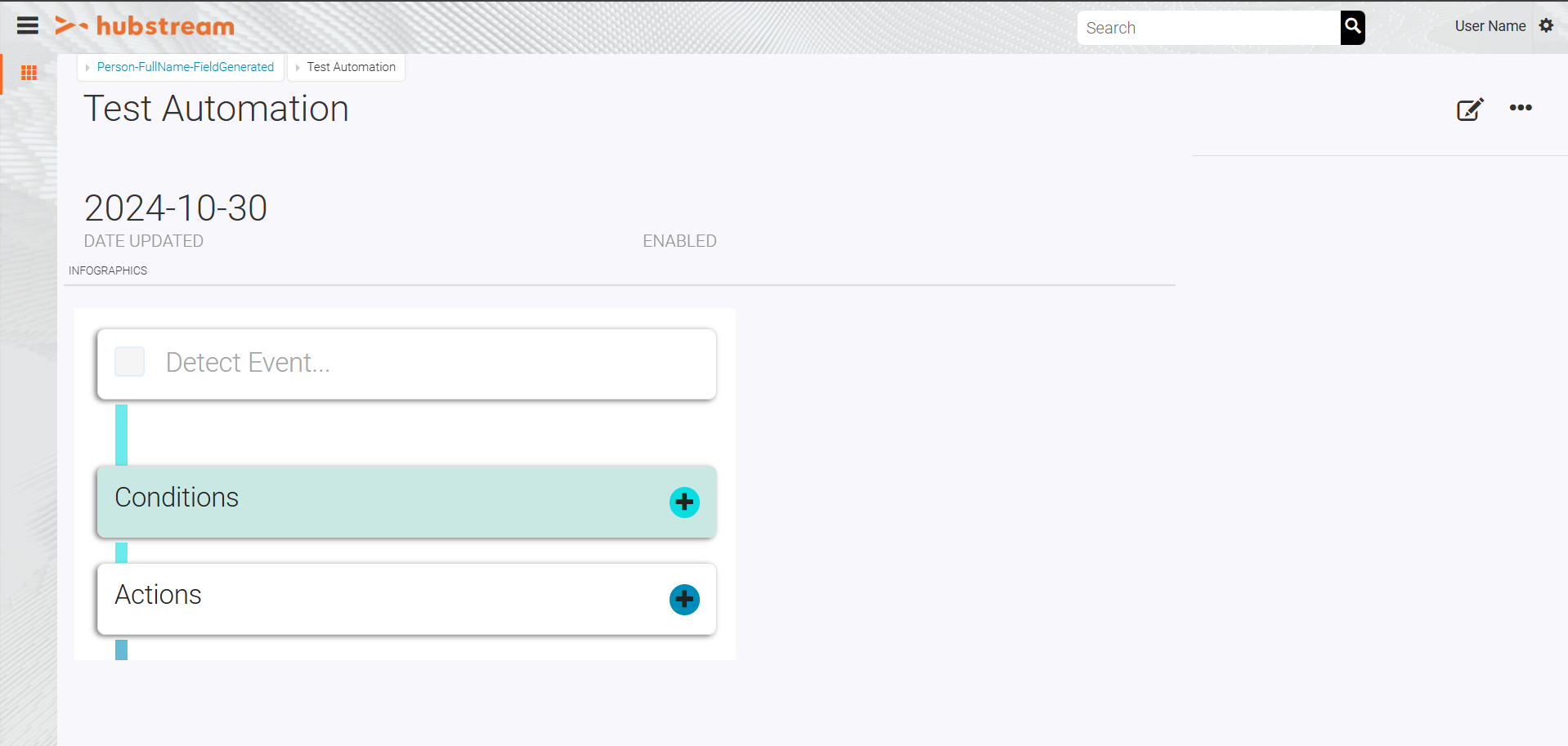Expand the Person-FullName-FieldGenerated breadcrumb arrow
Viewport: 1568px width, 746px height.
point(88,67)
